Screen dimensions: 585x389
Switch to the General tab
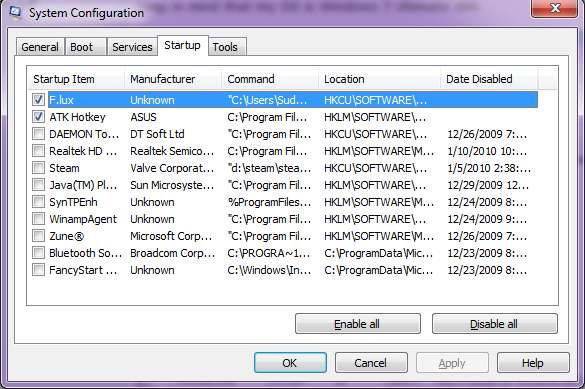click(40, 47)
